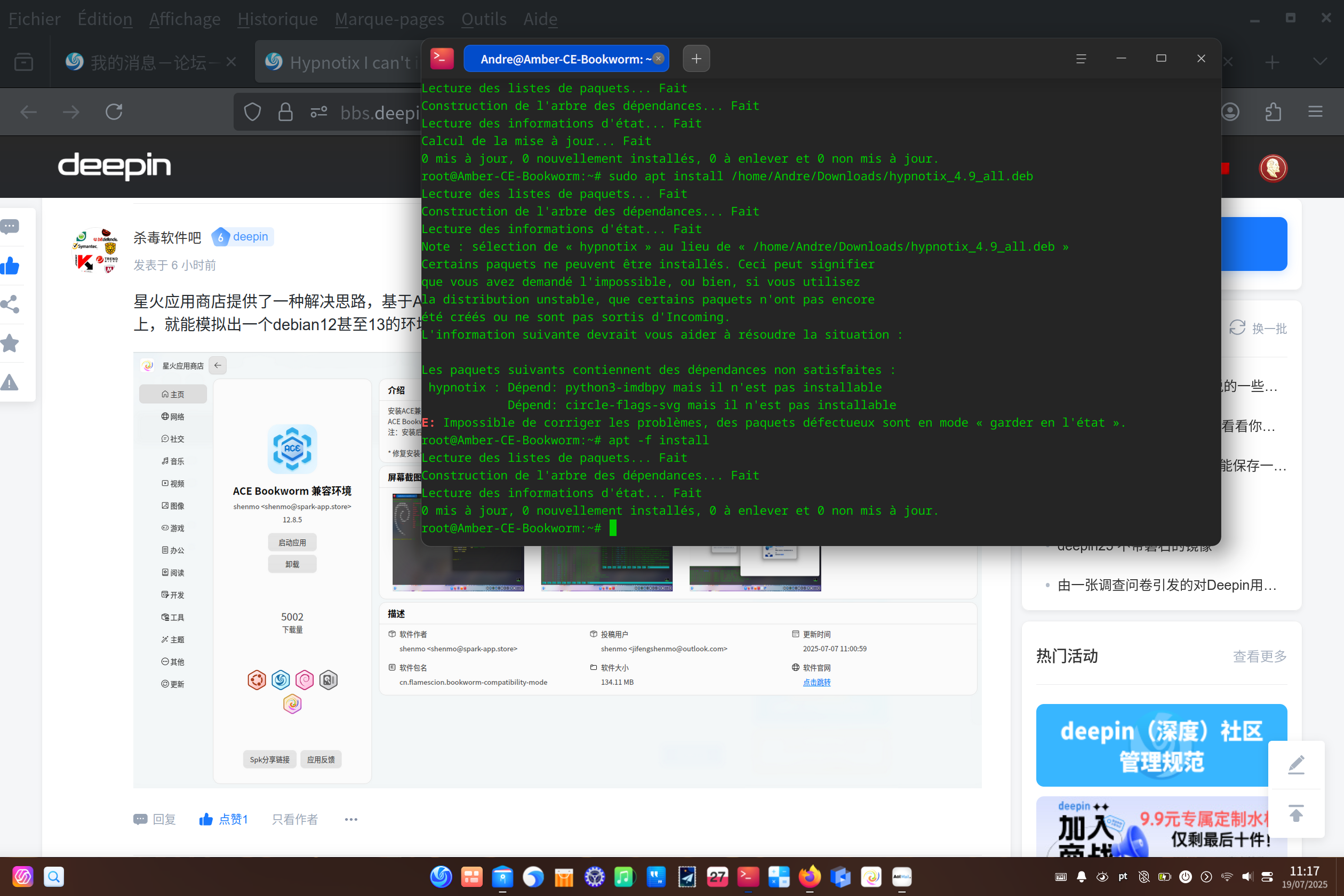Reload the page in the browser

pyautogui.click(x=114, y=112)
